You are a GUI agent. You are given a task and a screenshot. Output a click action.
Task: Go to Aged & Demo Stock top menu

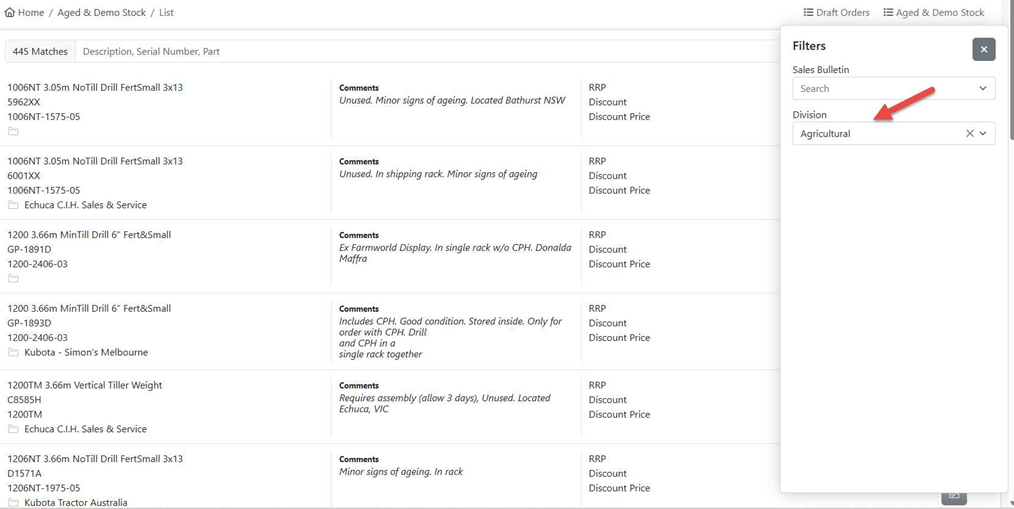point(939,13)
